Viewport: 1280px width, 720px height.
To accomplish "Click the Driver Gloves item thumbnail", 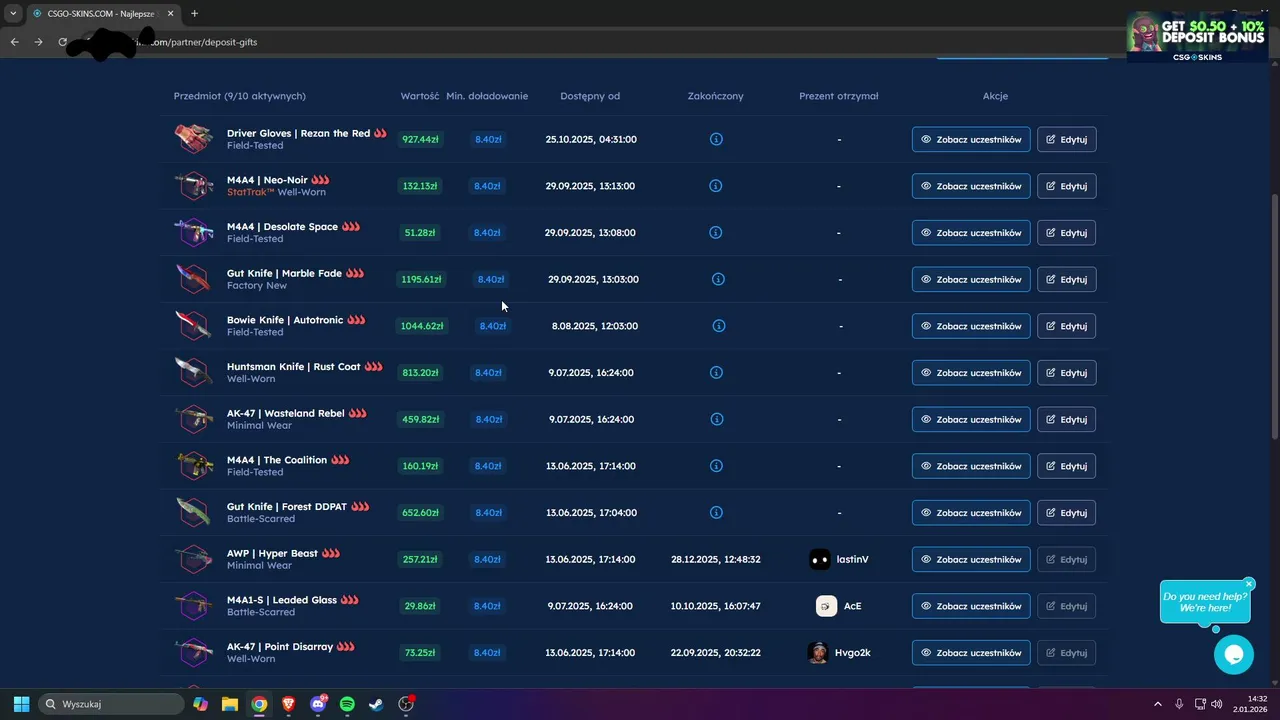I will [x=193, y=139].
